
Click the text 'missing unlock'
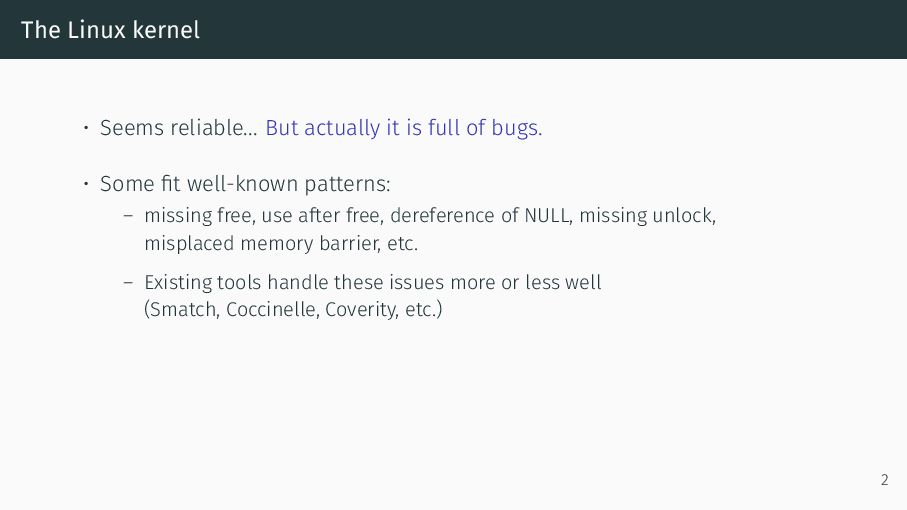[646, 216]
